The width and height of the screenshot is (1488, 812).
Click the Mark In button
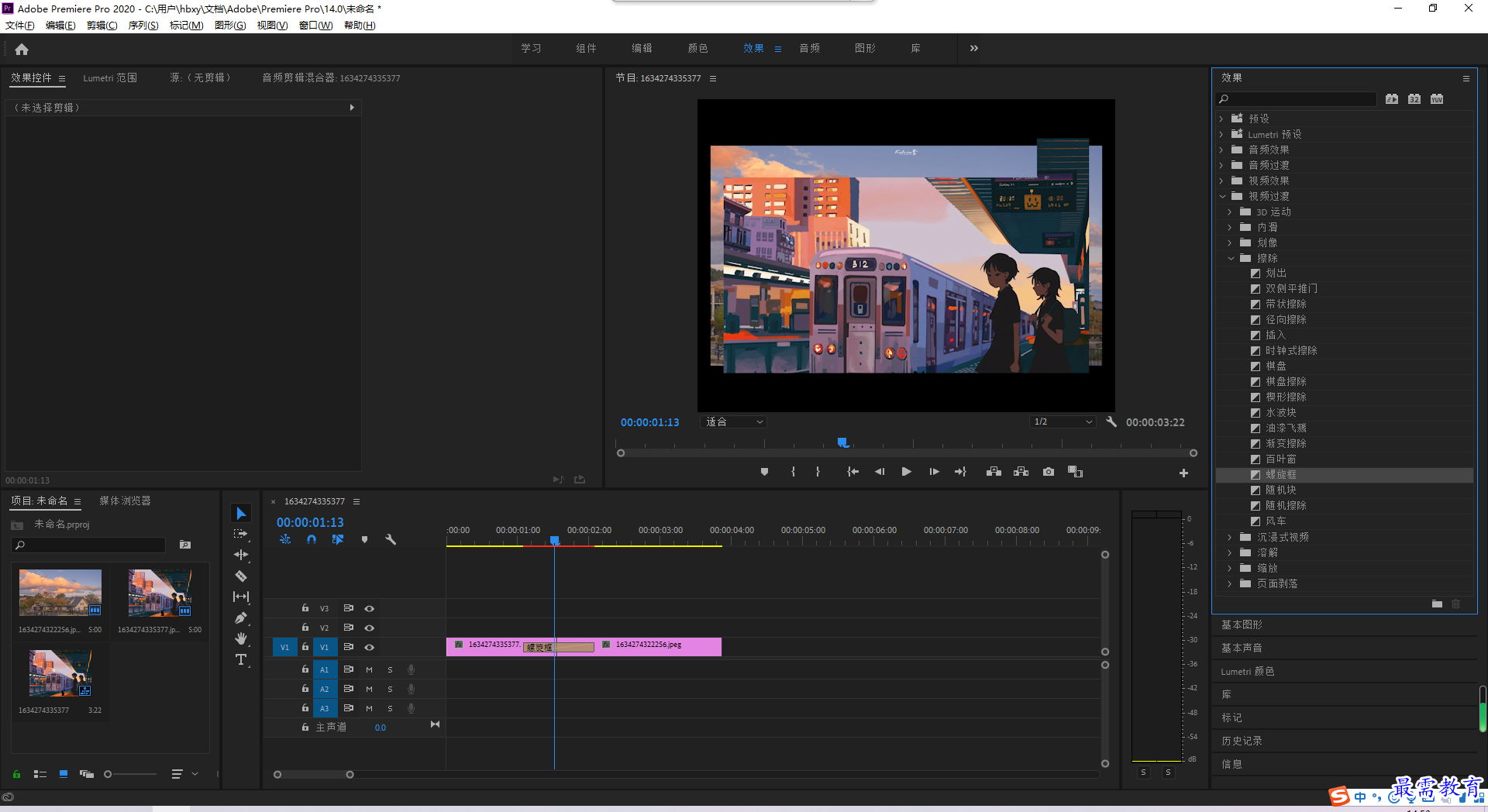793,472
